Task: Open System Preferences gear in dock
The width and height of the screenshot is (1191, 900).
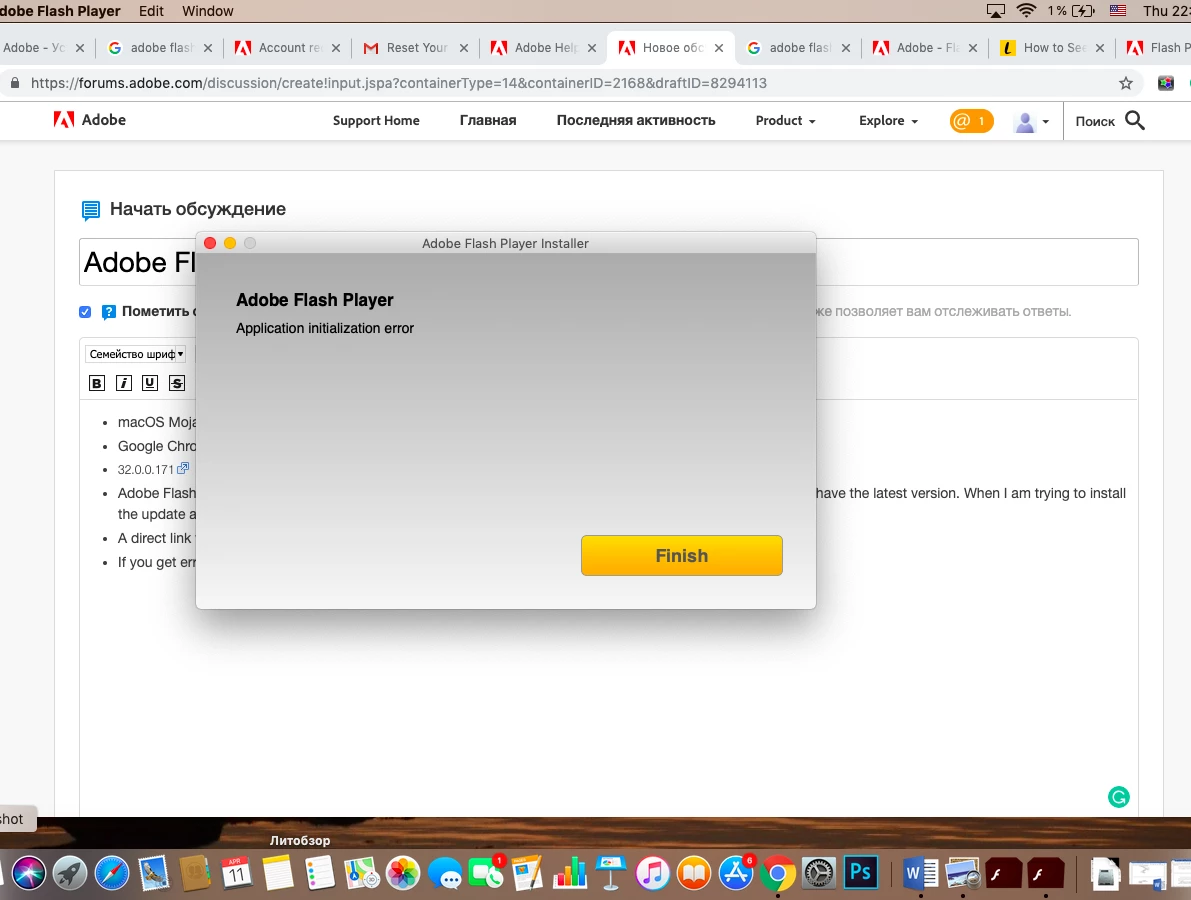Action: (x=819, y=873)
